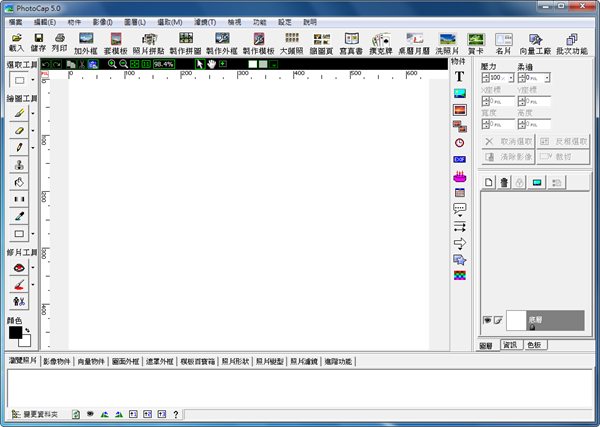Click the 列印 (print) icon
This screenshot has width=600, height=427.
[x=60, y=42]
